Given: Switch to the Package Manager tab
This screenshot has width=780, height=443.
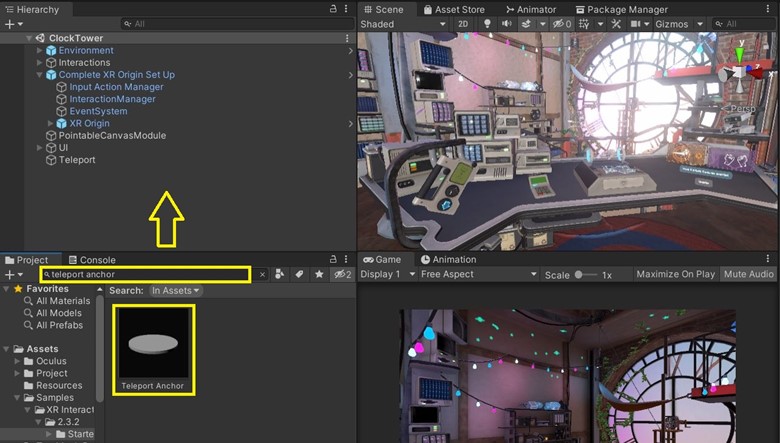Looking at the screenshot, I should pyautogui.click(x=621, y=9).
